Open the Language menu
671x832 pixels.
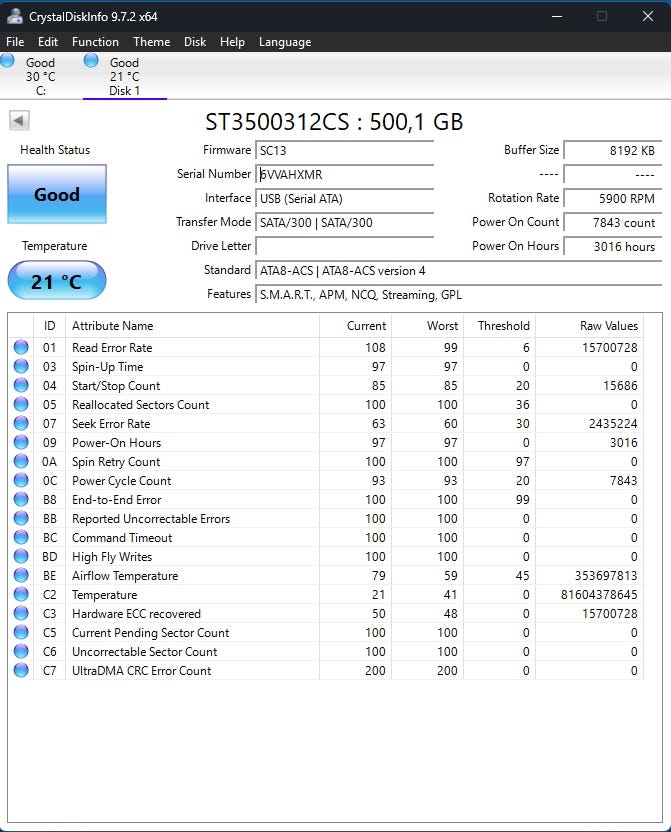point(285,42)
